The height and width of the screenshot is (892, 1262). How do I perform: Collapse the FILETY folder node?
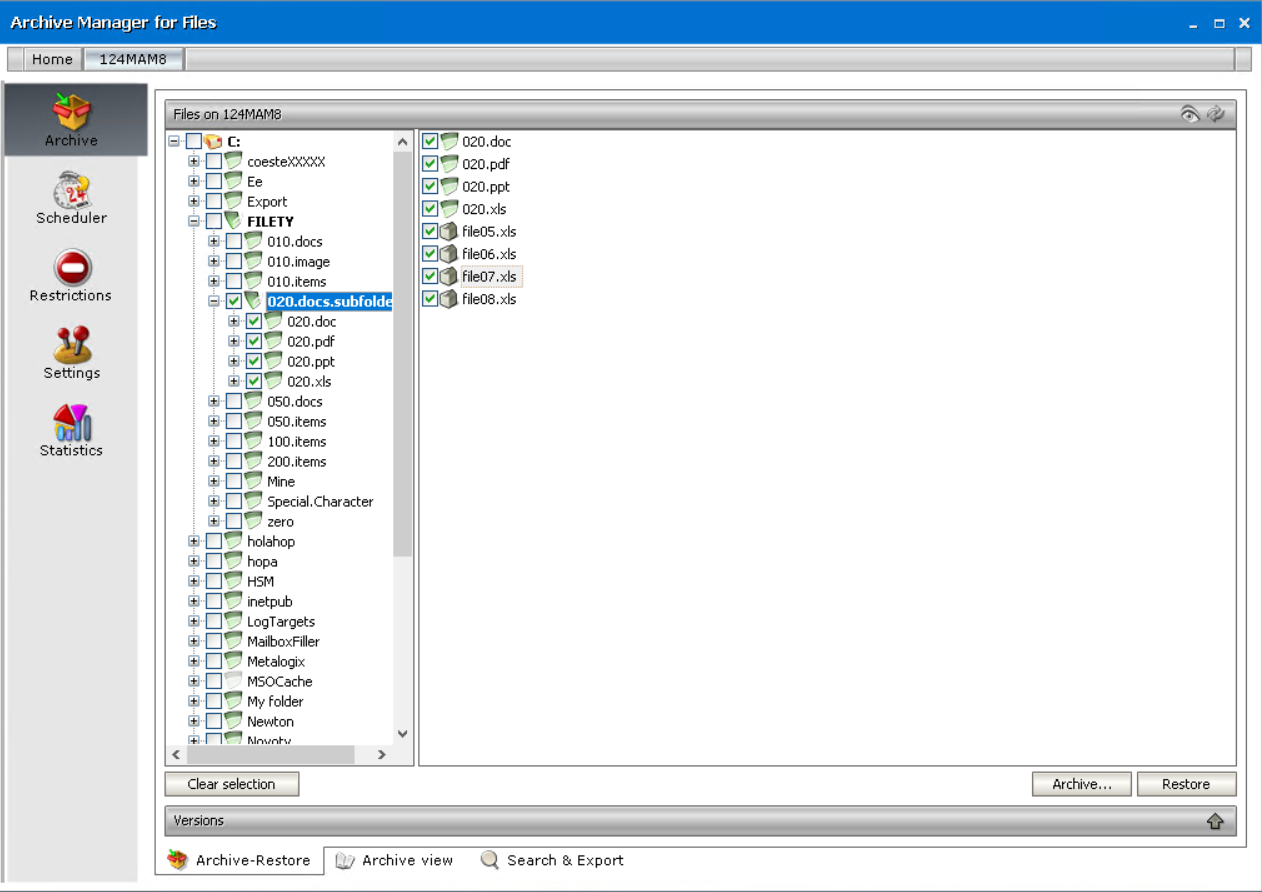coord(194,221)
